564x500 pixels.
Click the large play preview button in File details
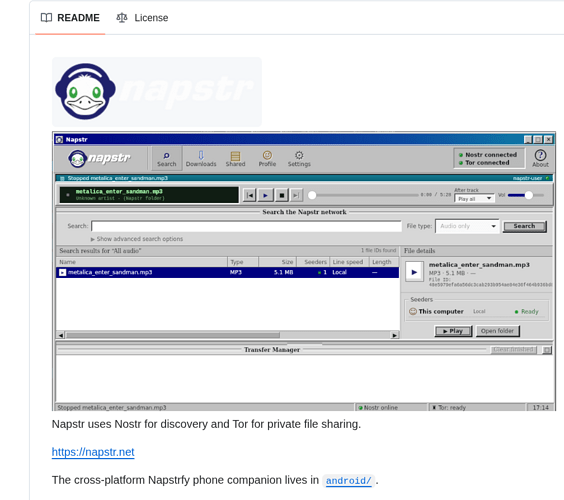pos(414,272)
